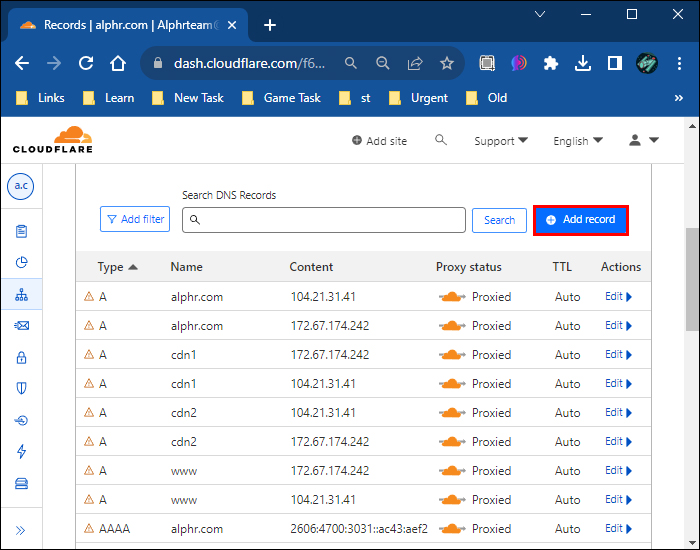Screen dimensions: 700x550
Task: Click the browser home icon
Action: (118, 63)
